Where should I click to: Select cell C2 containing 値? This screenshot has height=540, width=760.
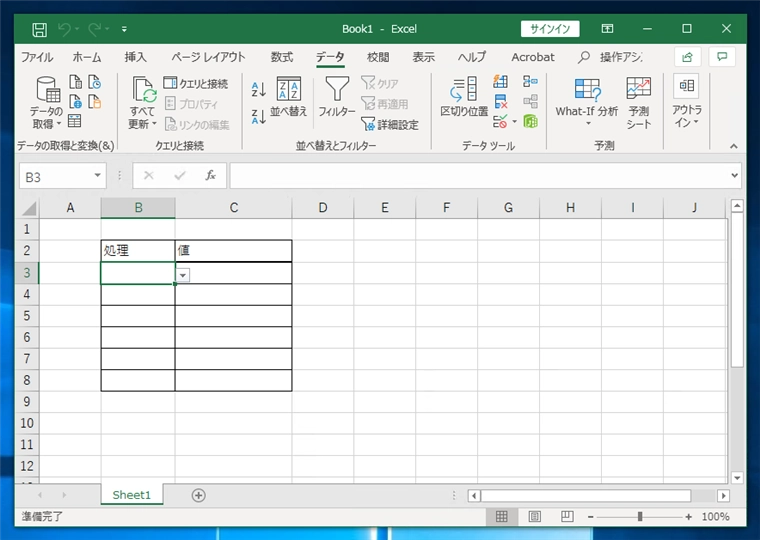tap(234, 251)
